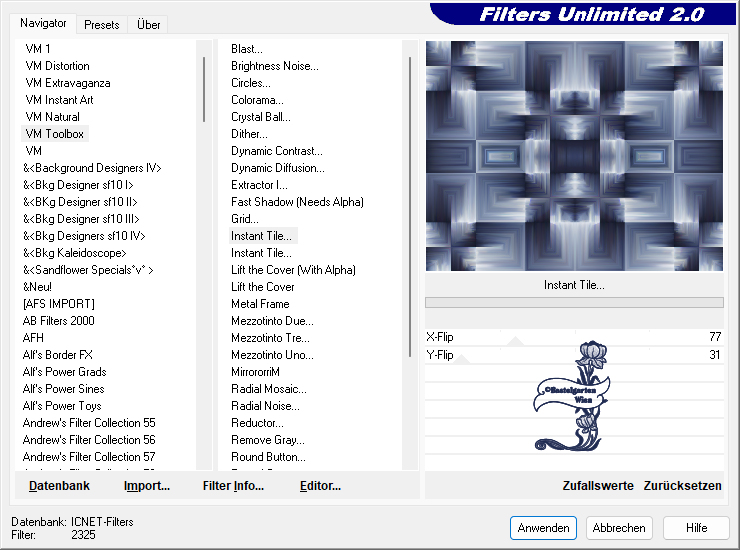Image resolution: width=740 pixels, height=550 pixels.
Task: Open Hilfe help button
Action: [x=696, y=527]
